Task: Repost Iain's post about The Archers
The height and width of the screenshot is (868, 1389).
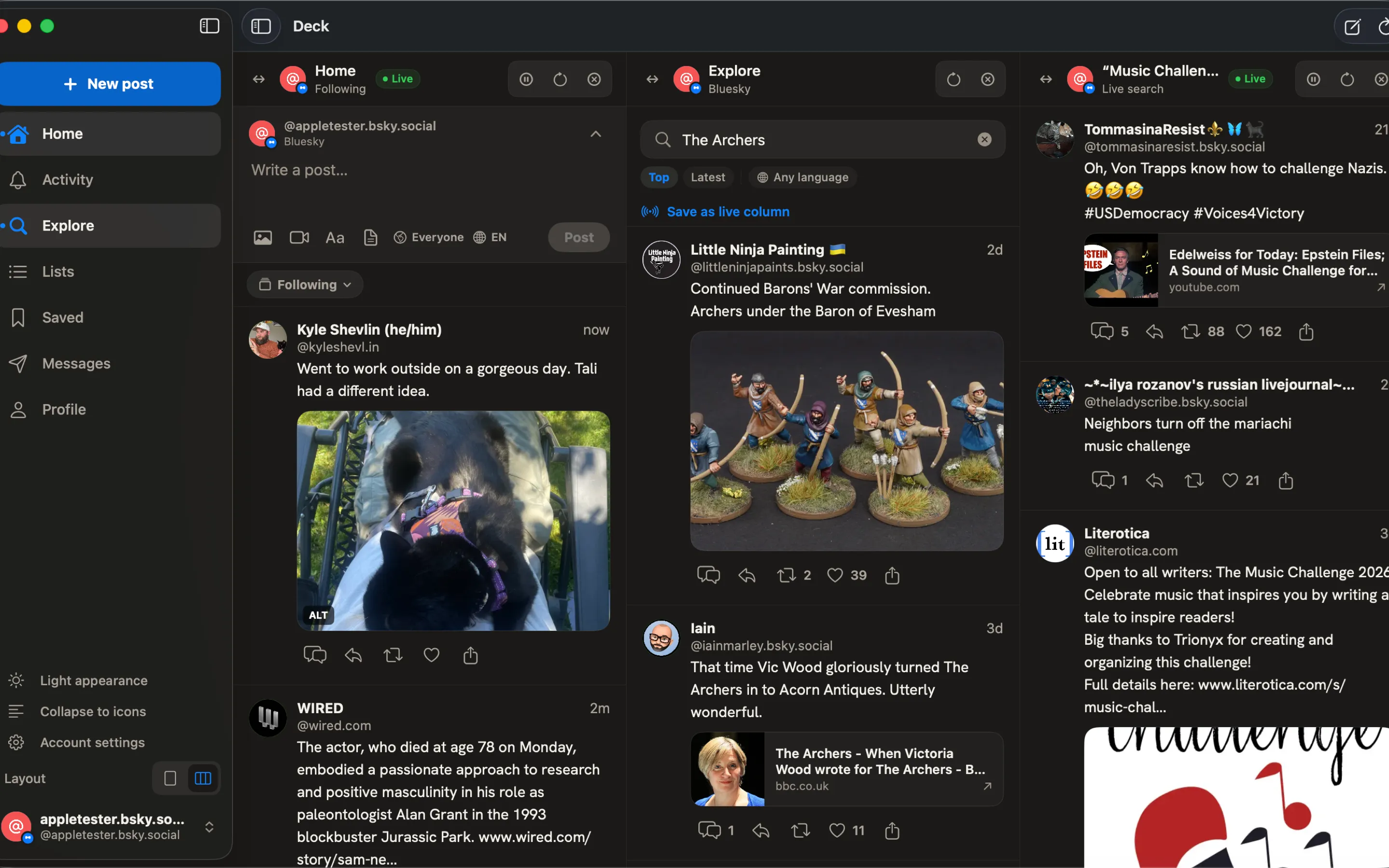Action: (800, 830)
